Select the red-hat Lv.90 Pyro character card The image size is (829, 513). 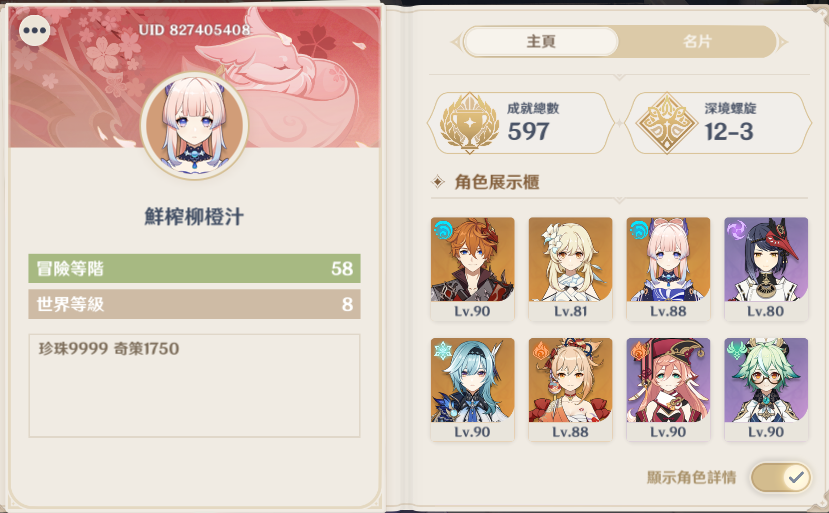tap(668, 390)
